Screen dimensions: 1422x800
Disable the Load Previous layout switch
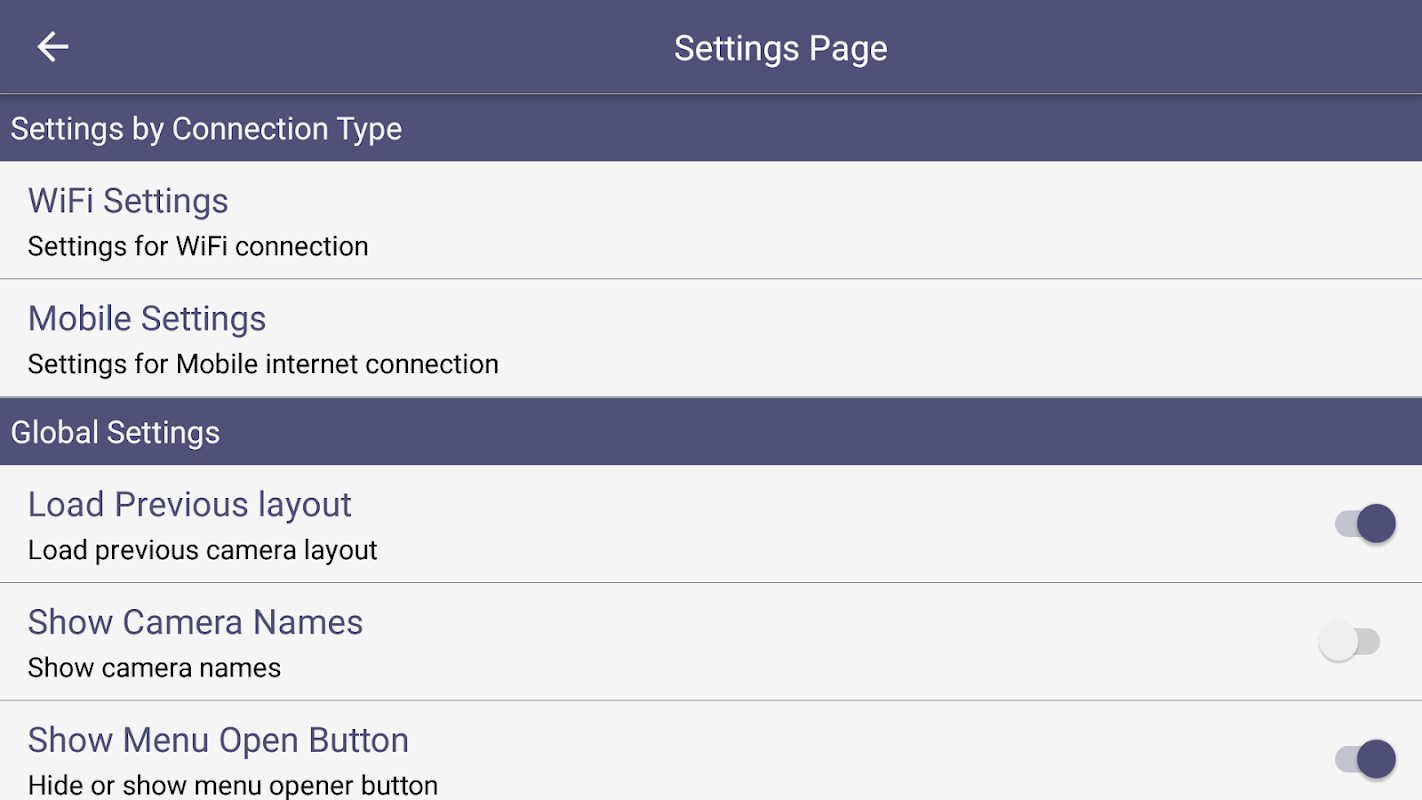(1365, 523)
